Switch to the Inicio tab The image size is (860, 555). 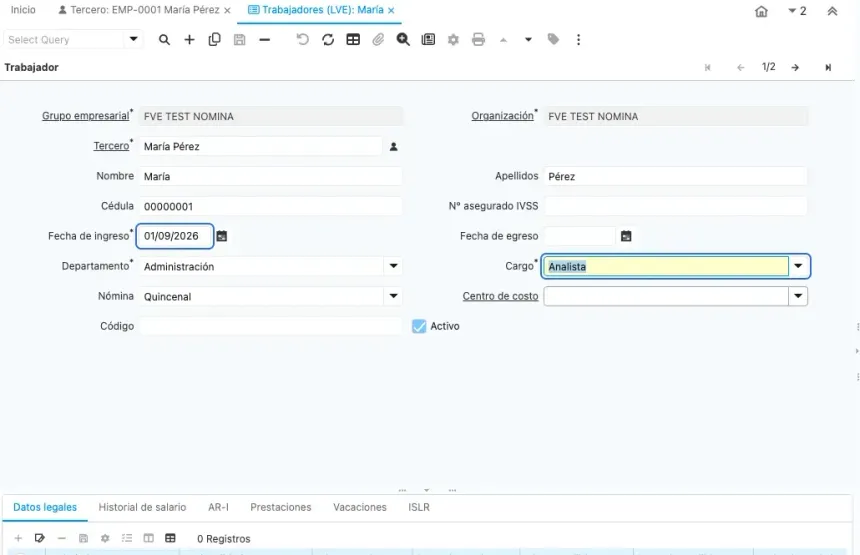[x=23, y=10]
